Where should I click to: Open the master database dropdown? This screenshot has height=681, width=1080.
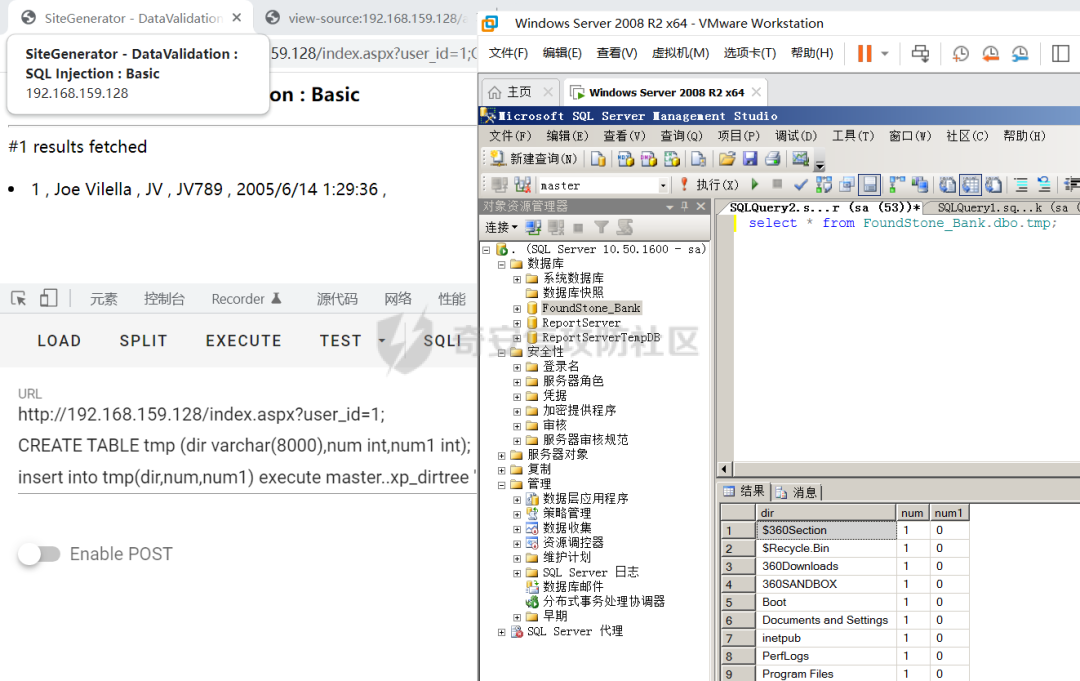662,186
